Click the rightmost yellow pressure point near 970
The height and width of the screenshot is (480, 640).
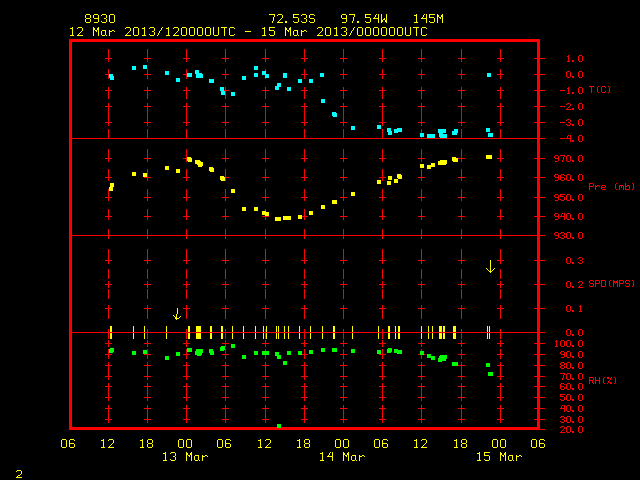pos(489,157)
